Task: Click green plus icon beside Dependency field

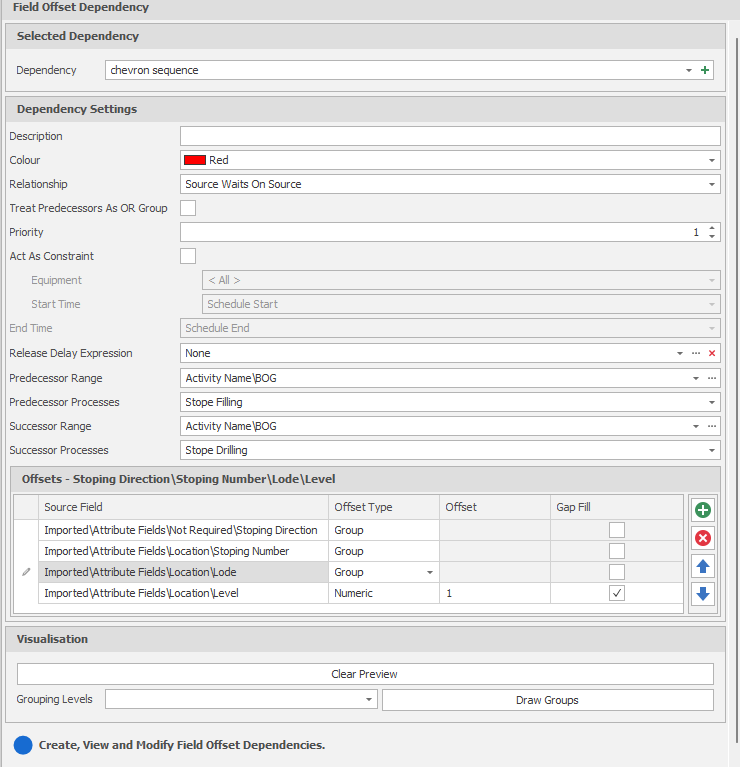Action: point(705,70)
